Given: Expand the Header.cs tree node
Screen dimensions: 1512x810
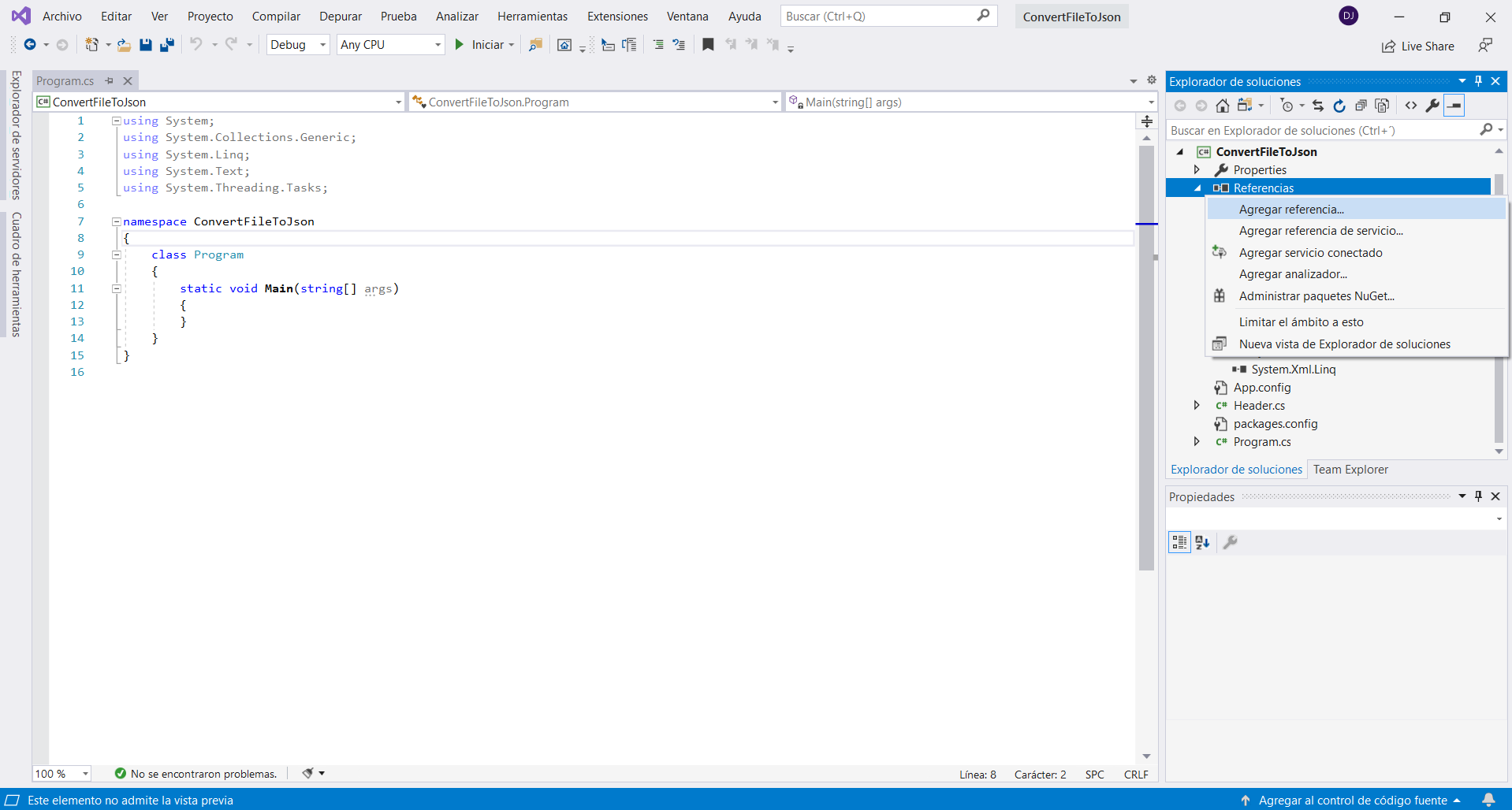Looking at the screenshot, I should tap(1197, 405).
